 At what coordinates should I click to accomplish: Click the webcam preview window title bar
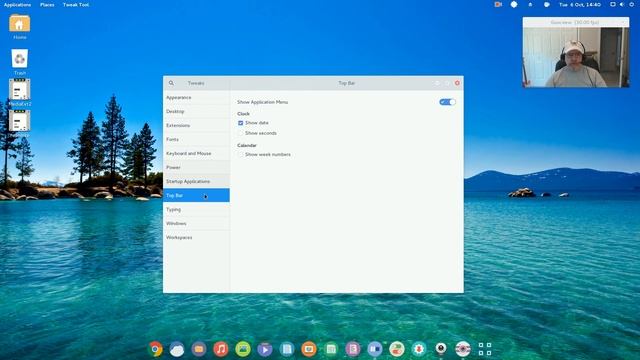[x=576, y=22]
